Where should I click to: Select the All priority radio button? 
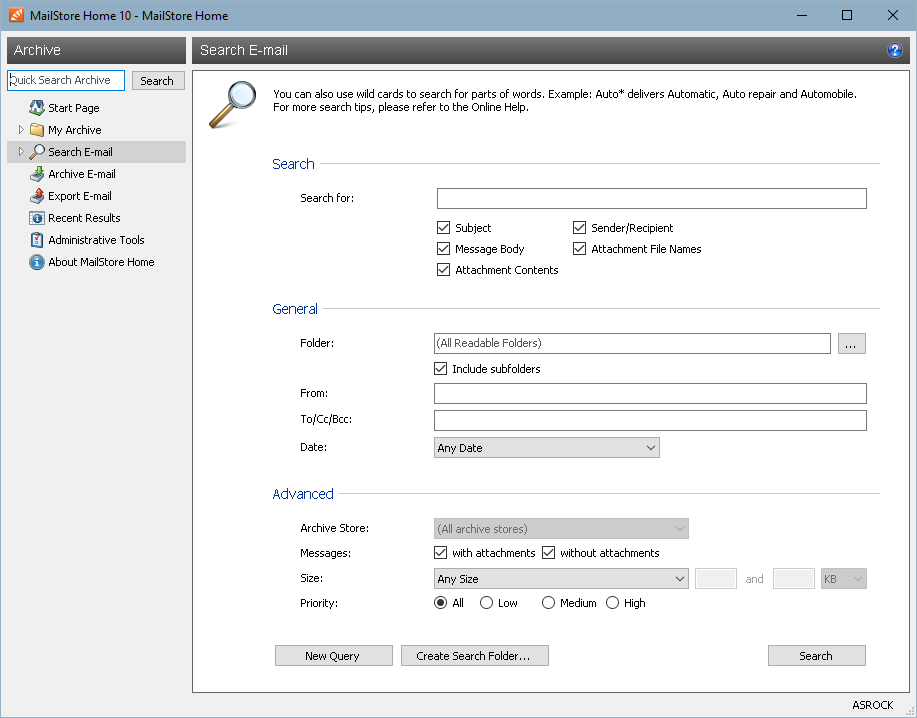coord(440,602)
